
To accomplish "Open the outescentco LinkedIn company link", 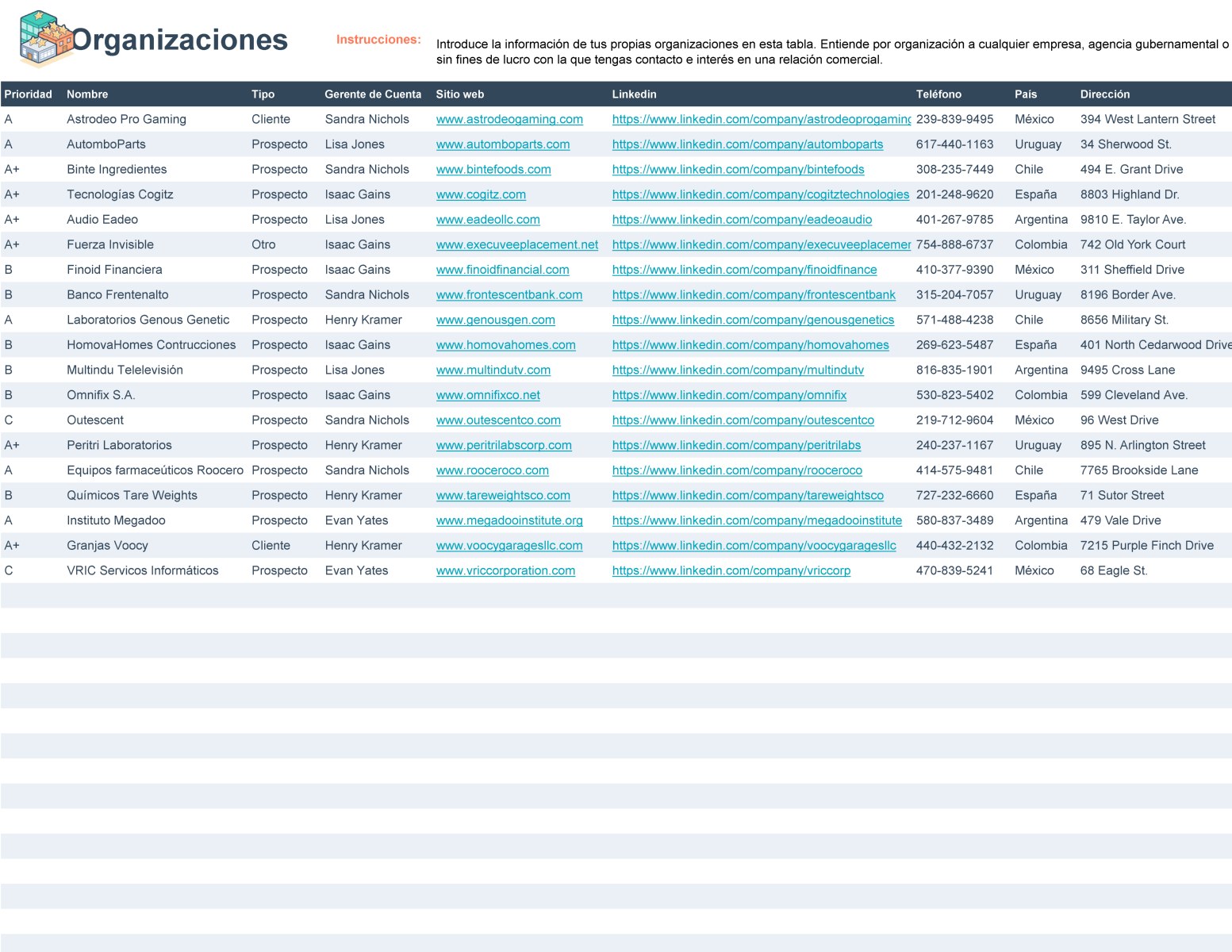I will [743, 420].
